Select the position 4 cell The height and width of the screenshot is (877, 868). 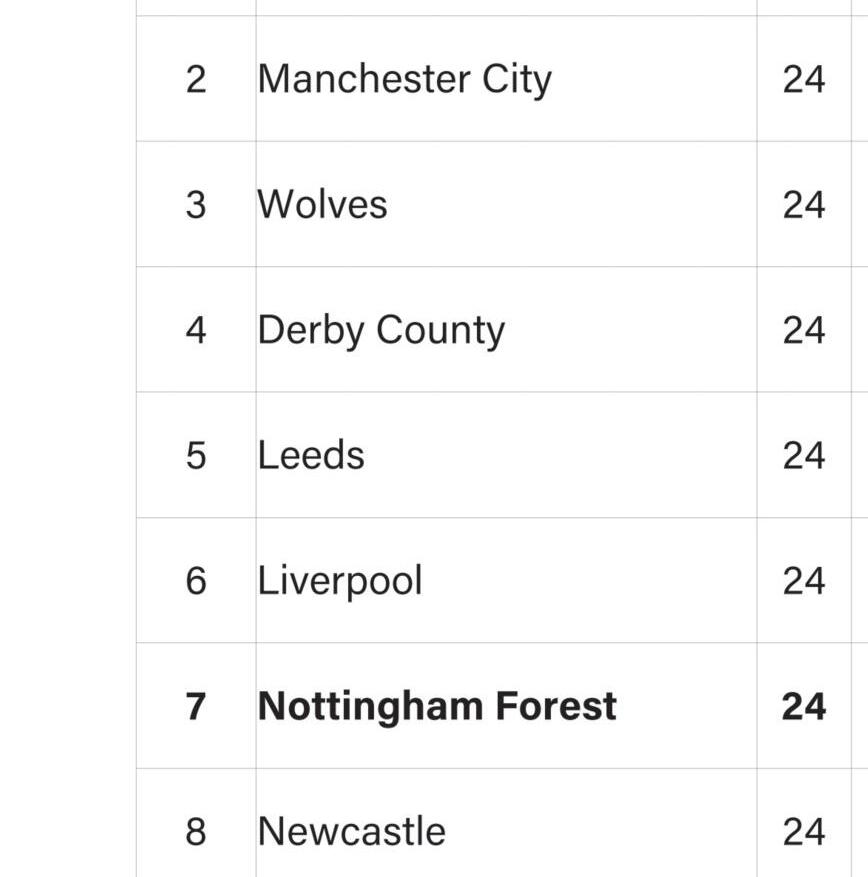click(x=196, y=330)
